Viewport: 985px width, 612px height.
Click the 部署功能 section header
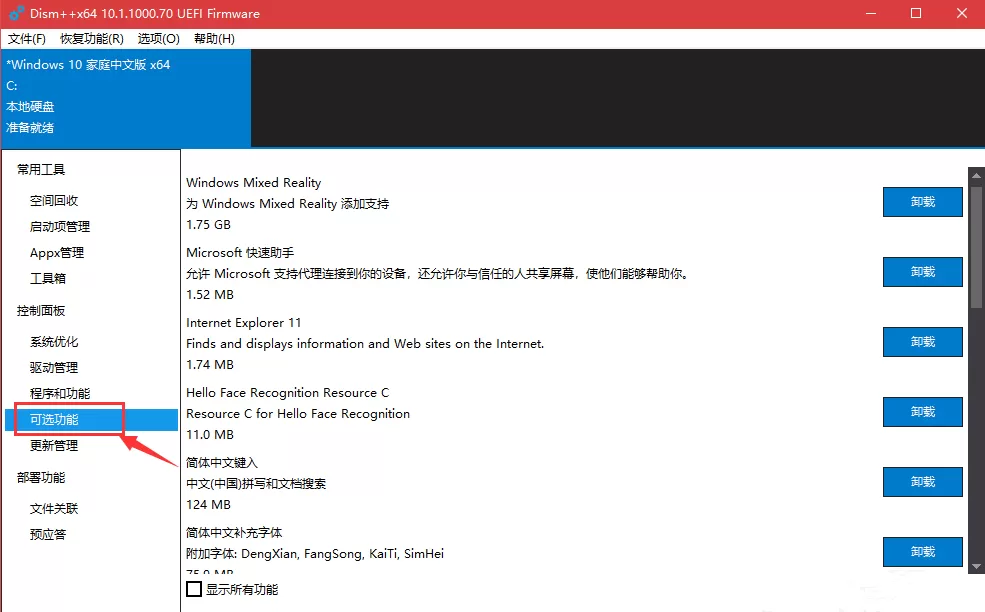tap(41, 478)
